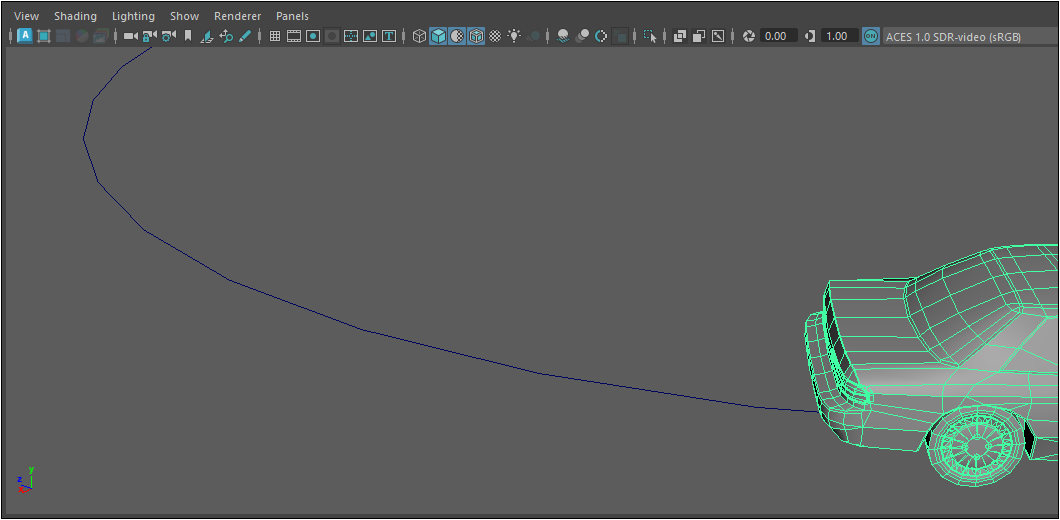Click the Gamma value field showing 1.00
The image size is (1060, 520).
click(x=839, y=36)
